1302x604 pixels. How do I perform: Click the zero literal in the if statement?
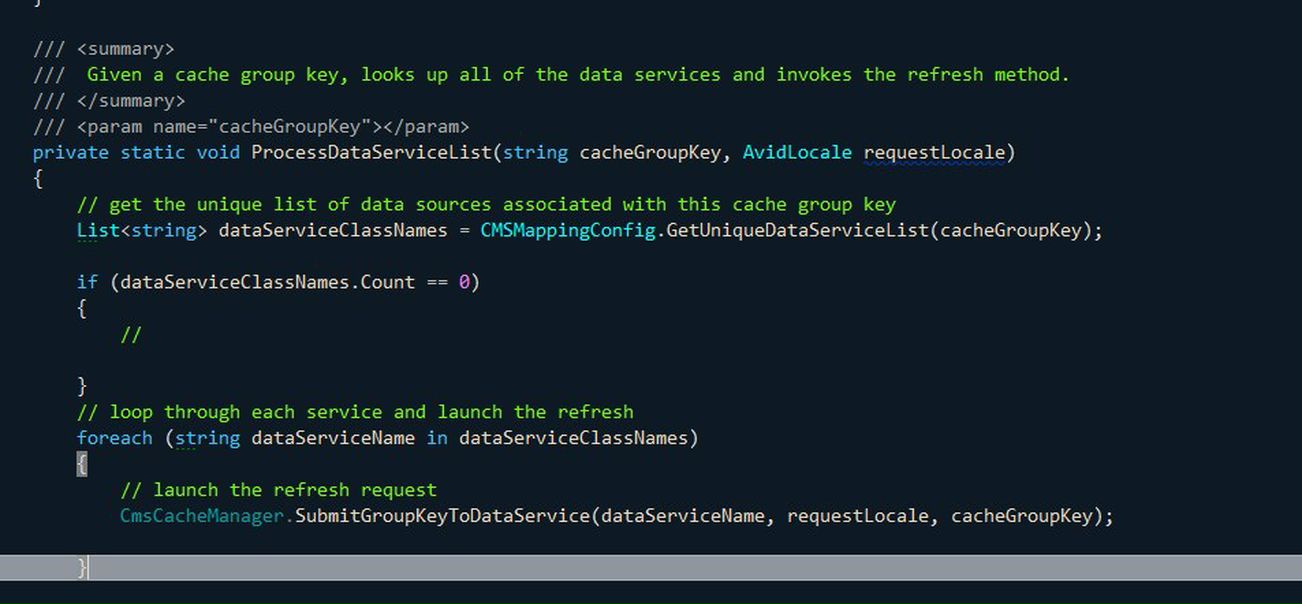pyautogui.click(x=464, y=282)
